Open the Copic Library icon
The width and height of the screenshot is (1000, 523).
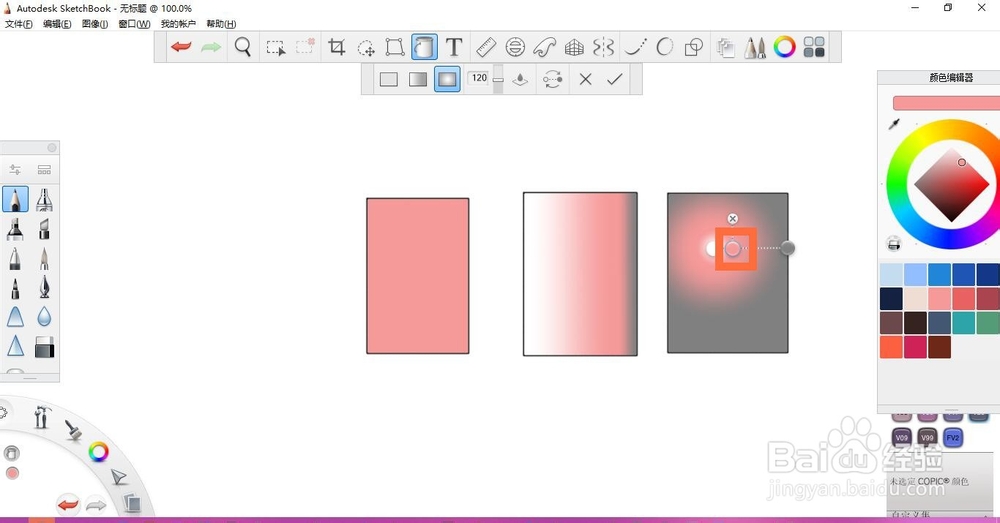(x=814, y=47)
